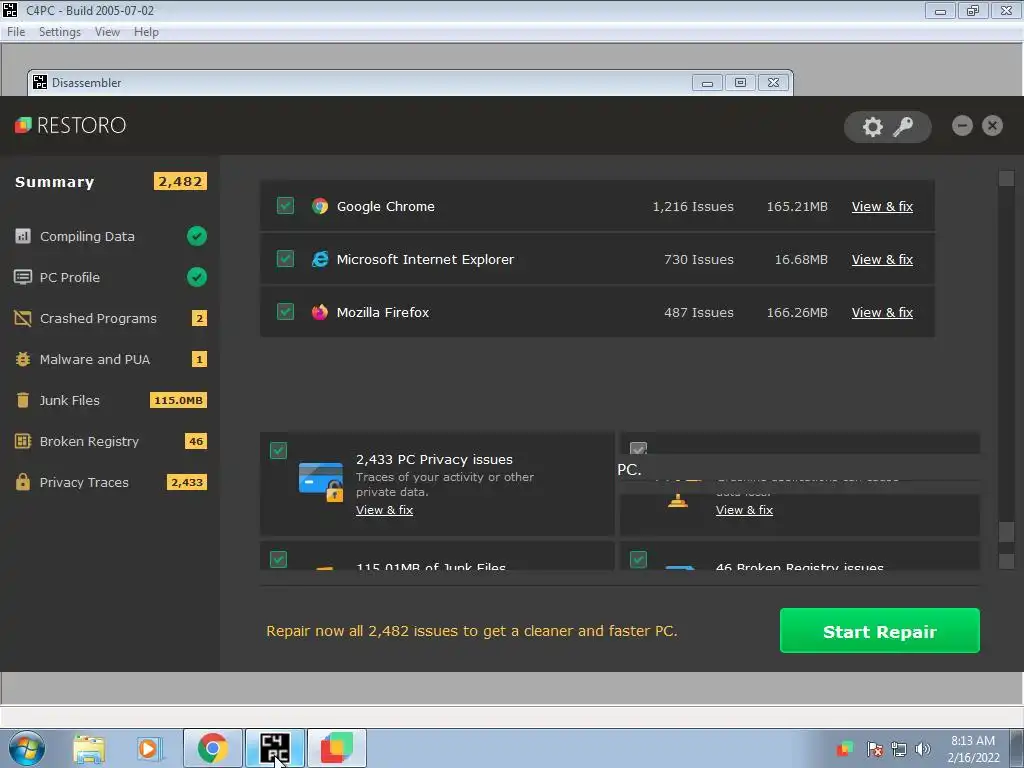Image resolution: width=1024 pixels, height=768 pixels.
Task: Click the Compiling Data chart icon
Action: 23,236
